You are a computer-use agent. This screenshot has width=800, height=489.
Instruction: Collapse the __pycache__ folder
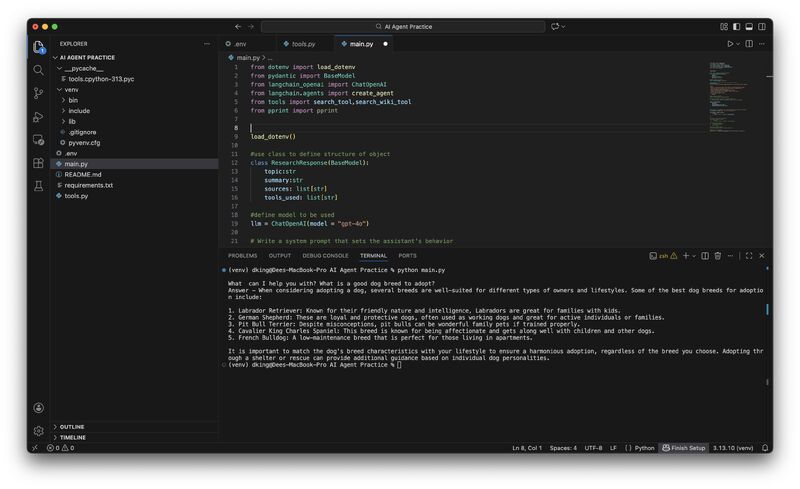pos(60,68)
